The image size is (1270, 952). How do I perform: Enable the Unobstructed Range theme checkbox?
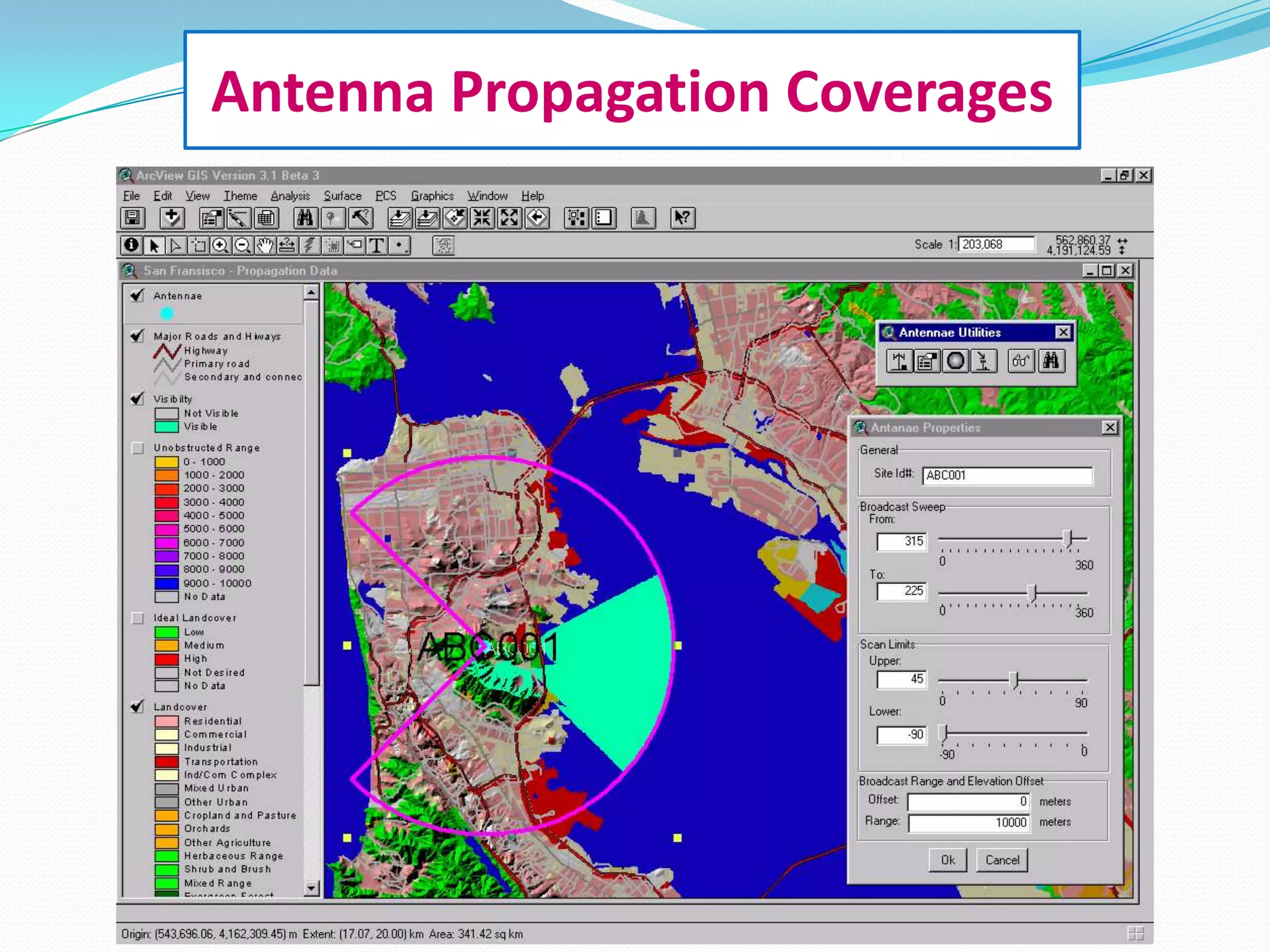point(138,447)
